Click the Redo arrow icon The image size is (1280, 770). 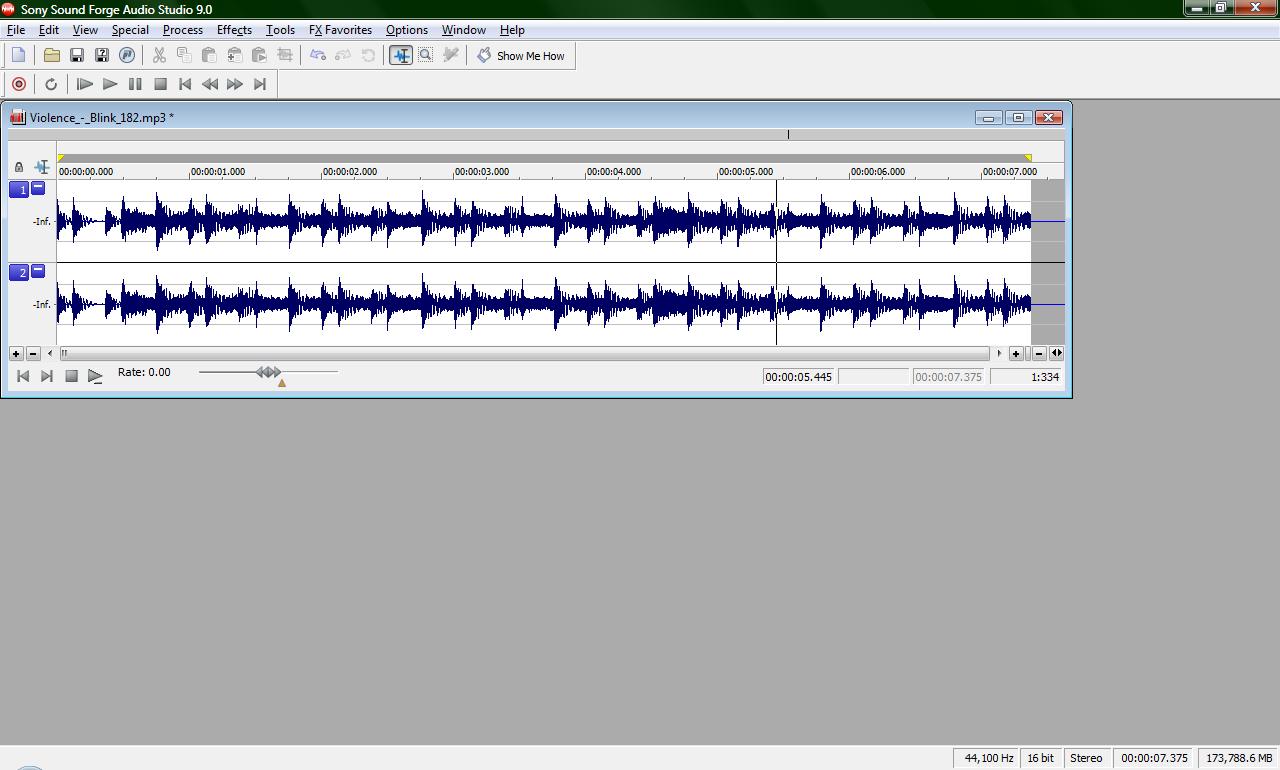(343, 55)
